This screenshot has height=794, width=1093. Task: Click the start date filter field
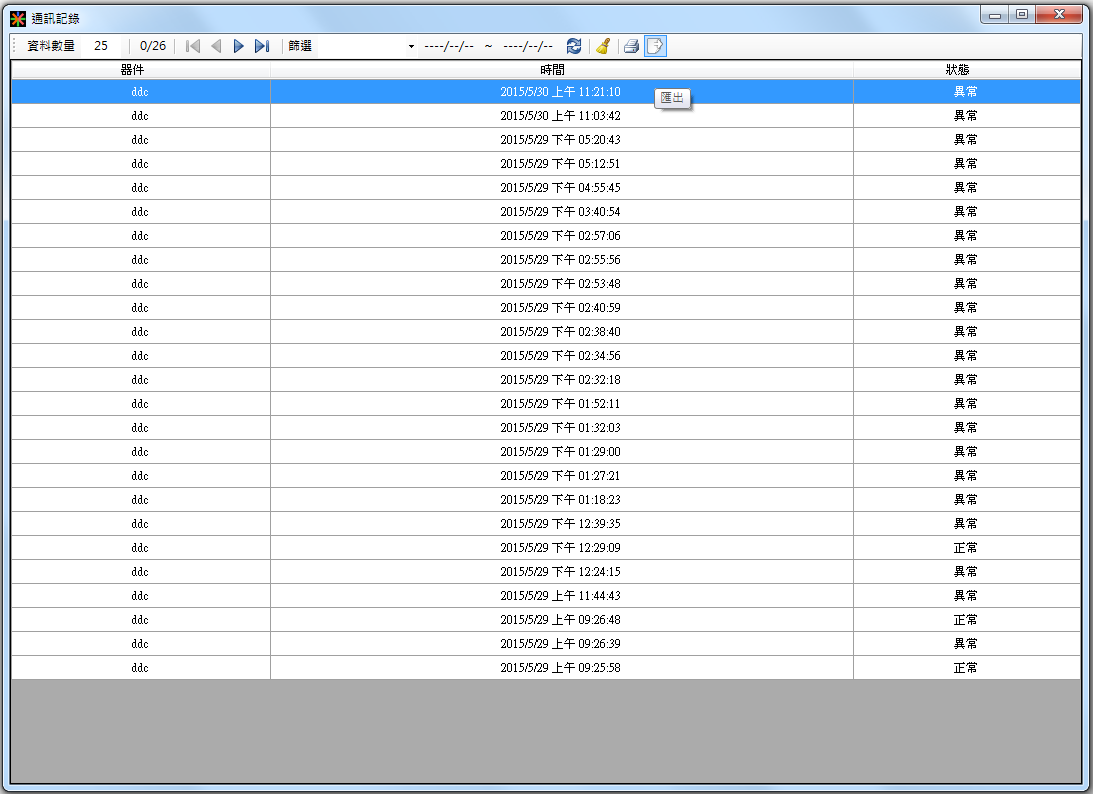[449, 46]
